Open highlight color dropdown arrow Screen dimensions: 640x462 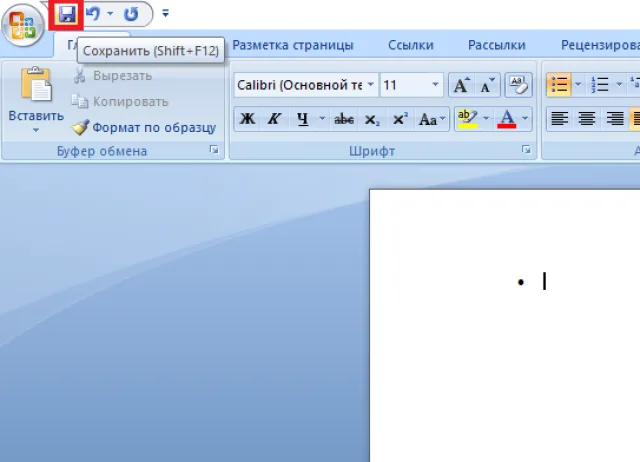486,119
